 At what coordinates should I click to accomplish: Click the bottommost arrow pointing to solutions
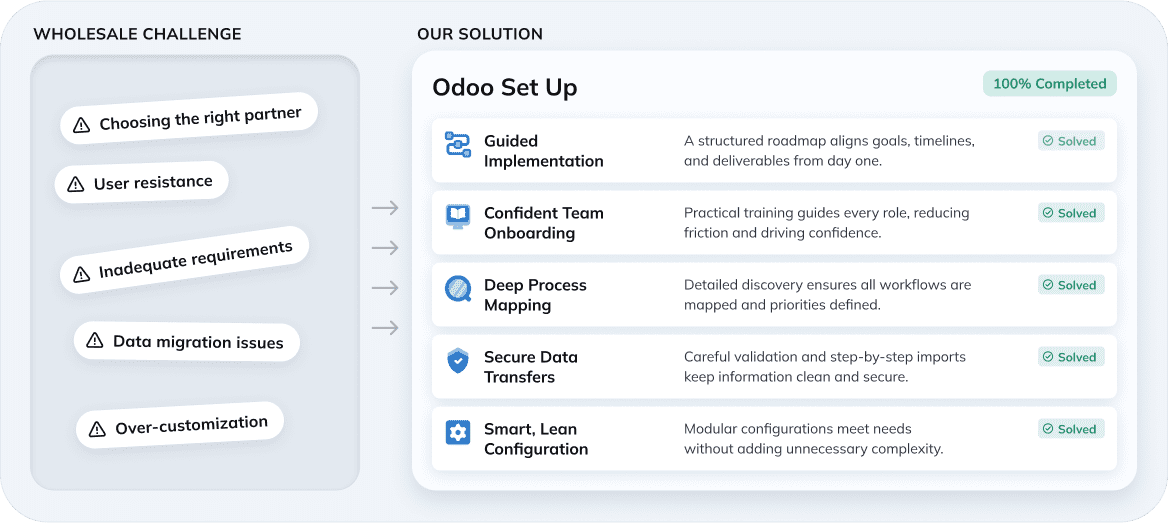point(385,328)
